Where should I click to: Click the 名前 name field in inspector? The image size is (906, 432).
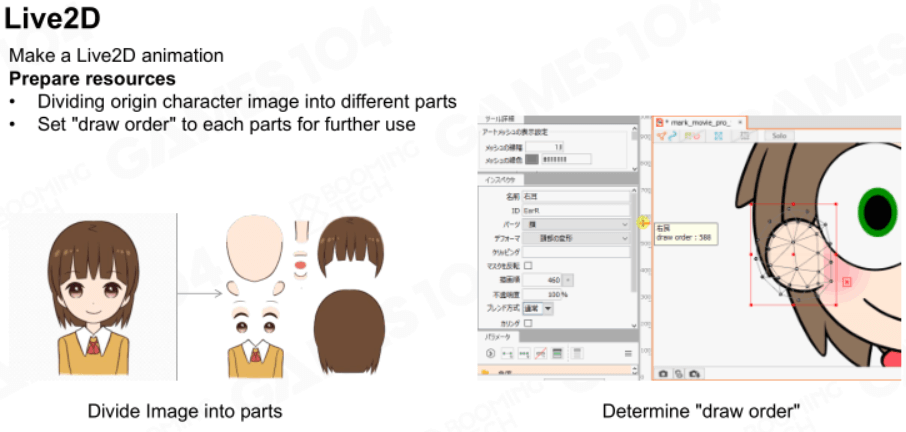[575, 197]
